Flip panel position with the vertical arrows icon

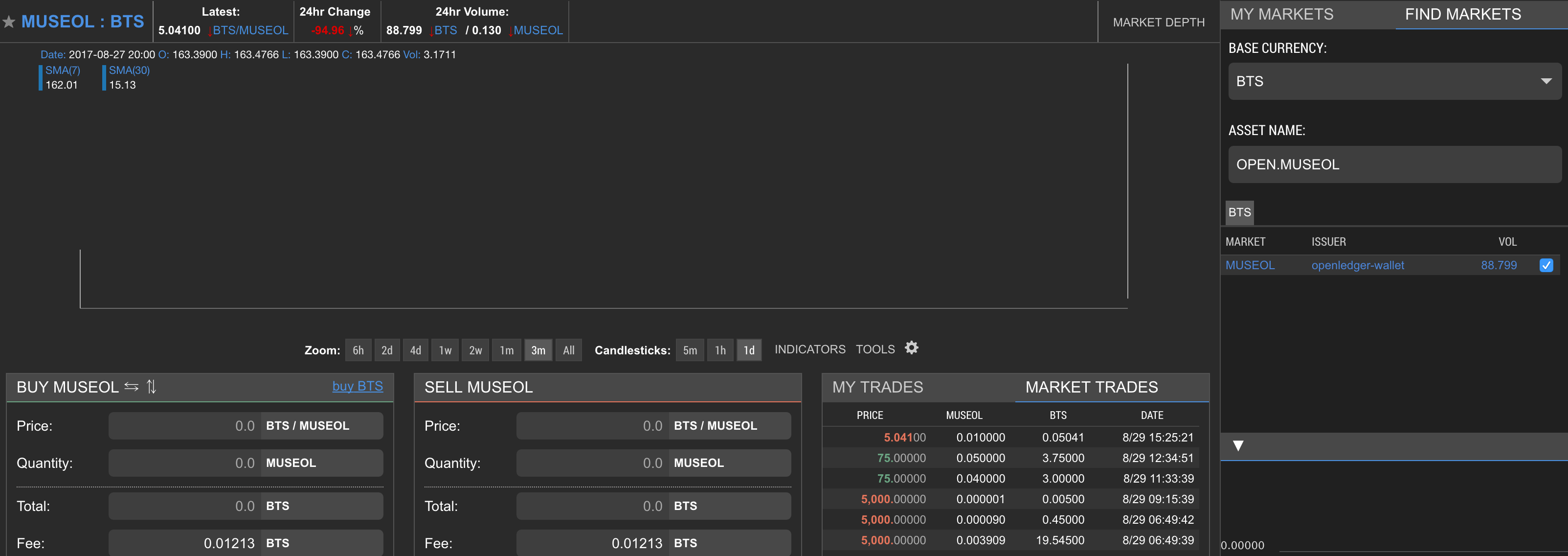coord(152,387)
